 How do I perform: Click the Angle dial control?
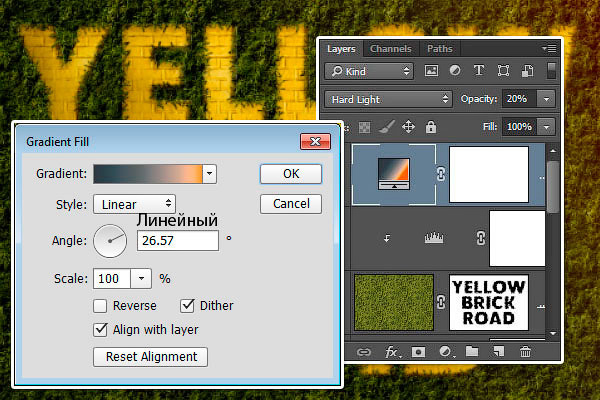pyautogui.click(x=110, y=241)
